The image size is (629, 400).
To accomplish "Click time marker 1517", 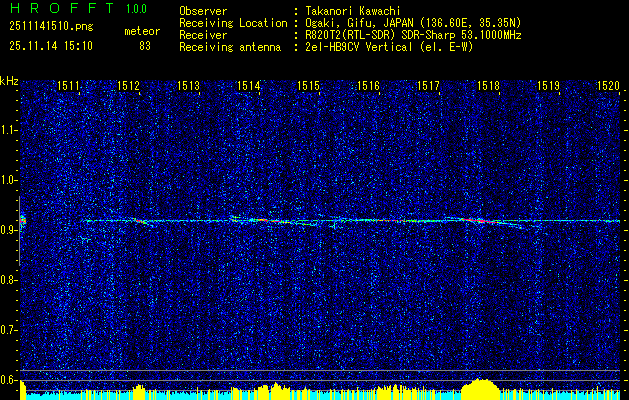I will [428, 85].
